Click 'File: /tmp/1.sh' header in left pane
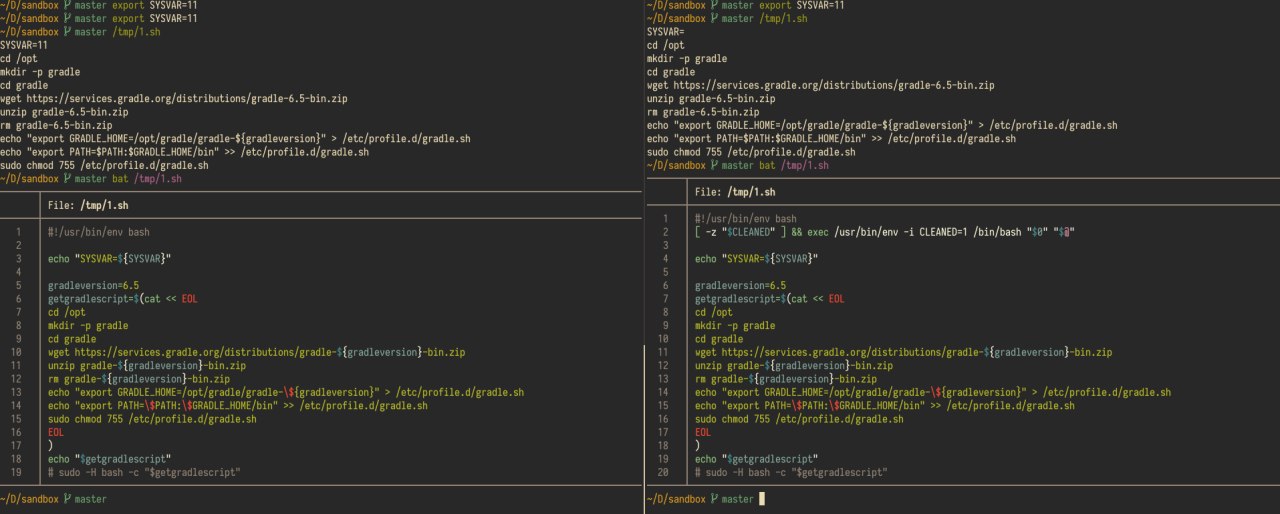Image resolution: width=1280 pixels, height=514 pixels. [89, 205]
